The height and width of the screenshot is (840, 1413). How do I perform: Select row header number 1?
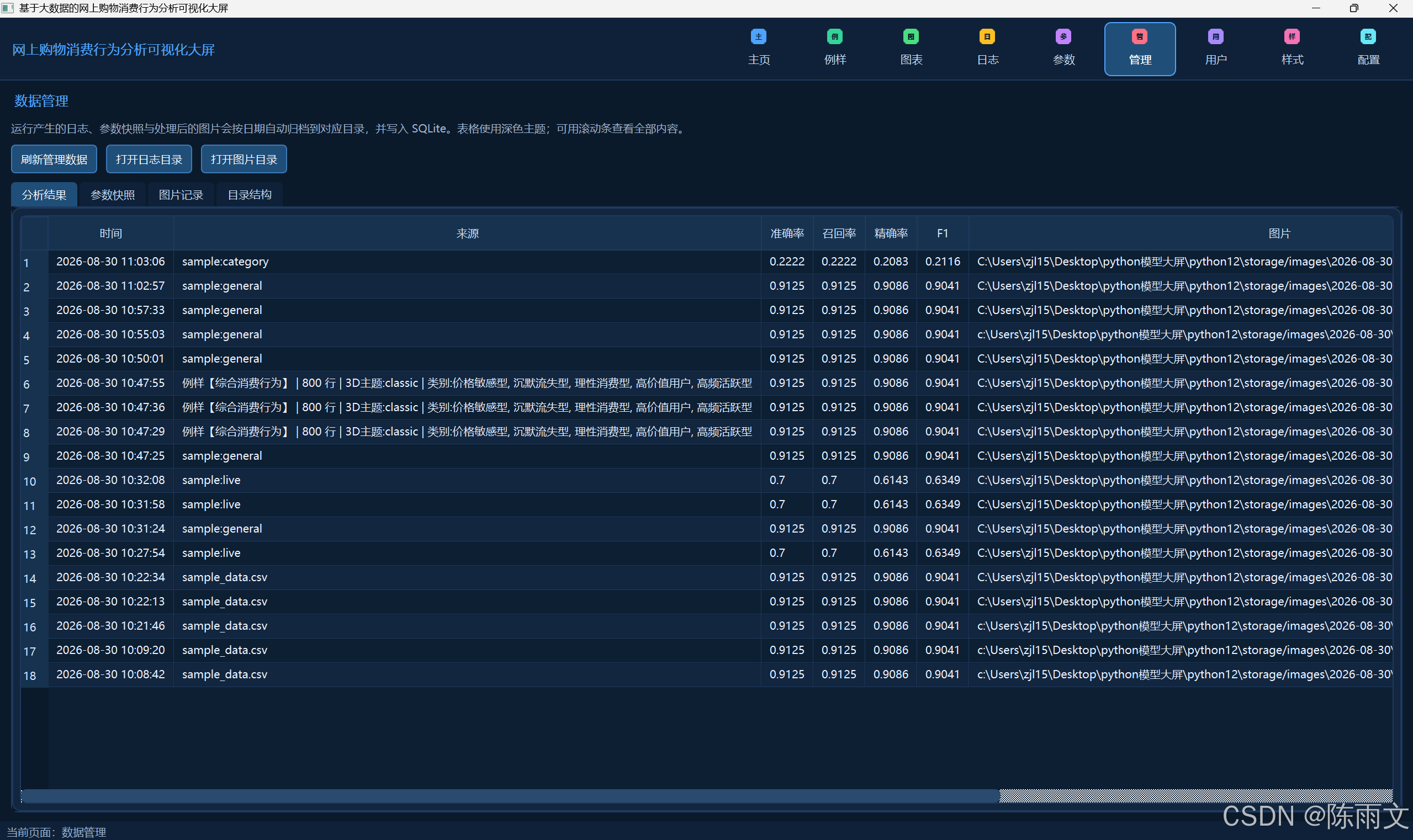[34, 263]
